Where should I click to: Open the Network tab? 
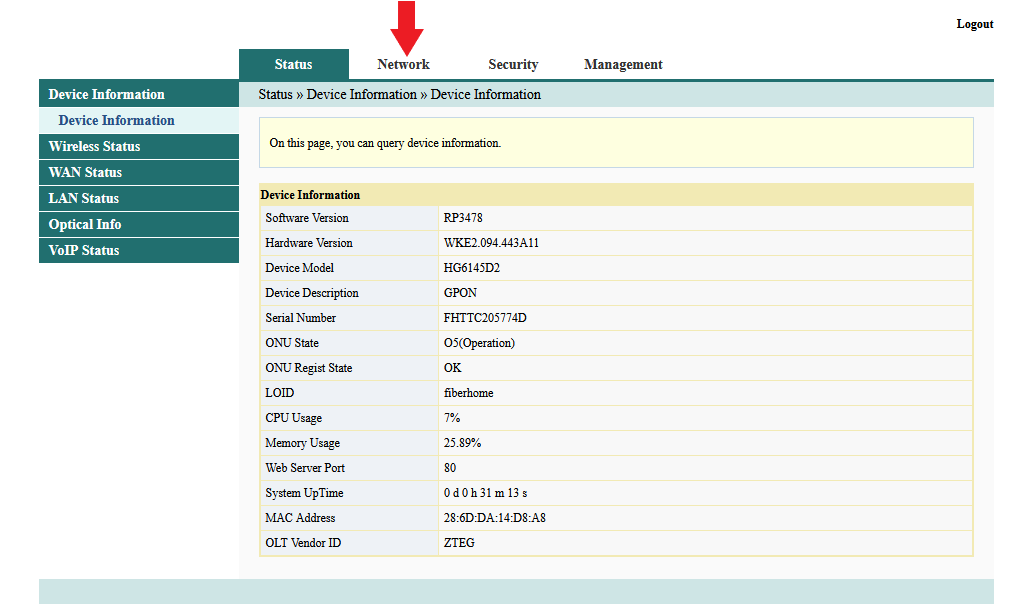(x=403, y=65)
